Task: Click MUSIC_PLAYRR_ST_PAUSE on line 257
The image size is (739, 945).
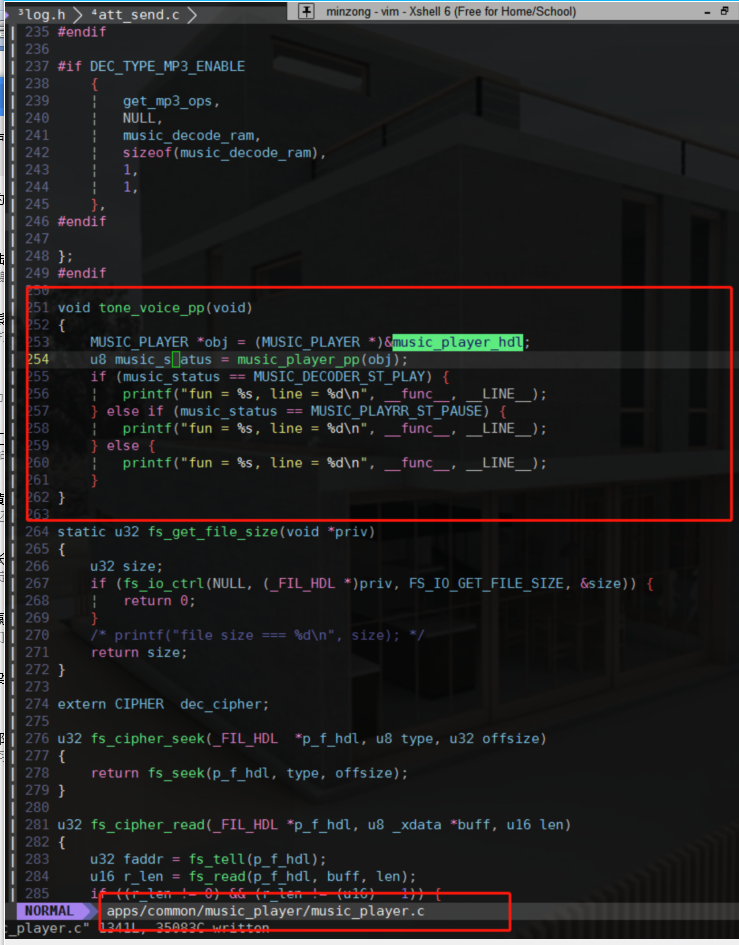Action: pyautogui.click(x=396, y=411)
